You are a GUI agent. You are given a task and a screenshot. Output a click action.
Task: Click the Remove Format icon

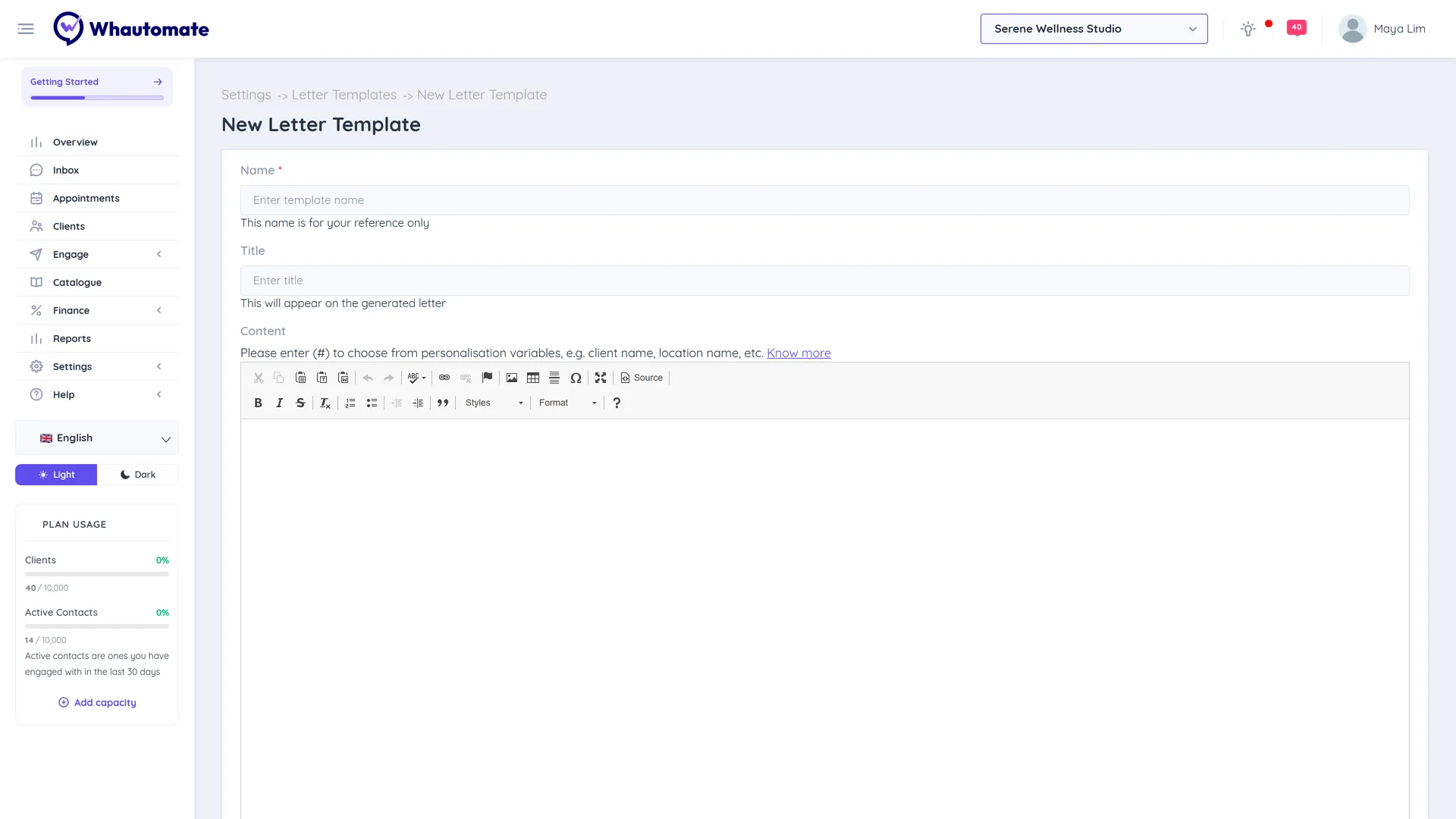pos(325,403)
